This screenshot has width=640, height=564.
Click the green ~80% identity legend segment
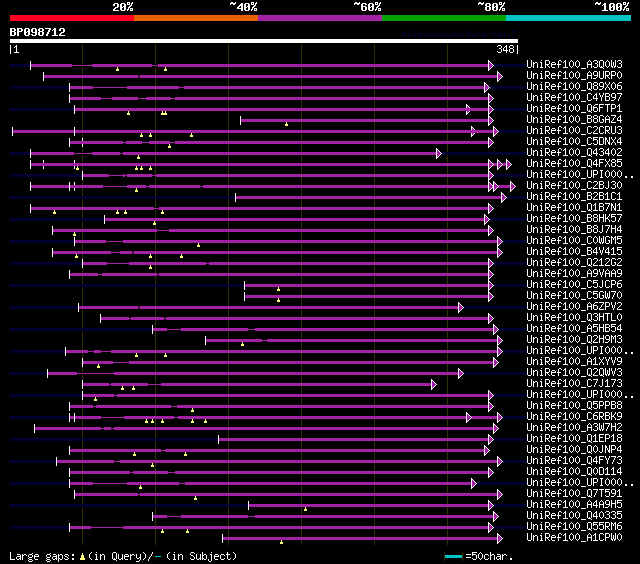pos(444,18)
